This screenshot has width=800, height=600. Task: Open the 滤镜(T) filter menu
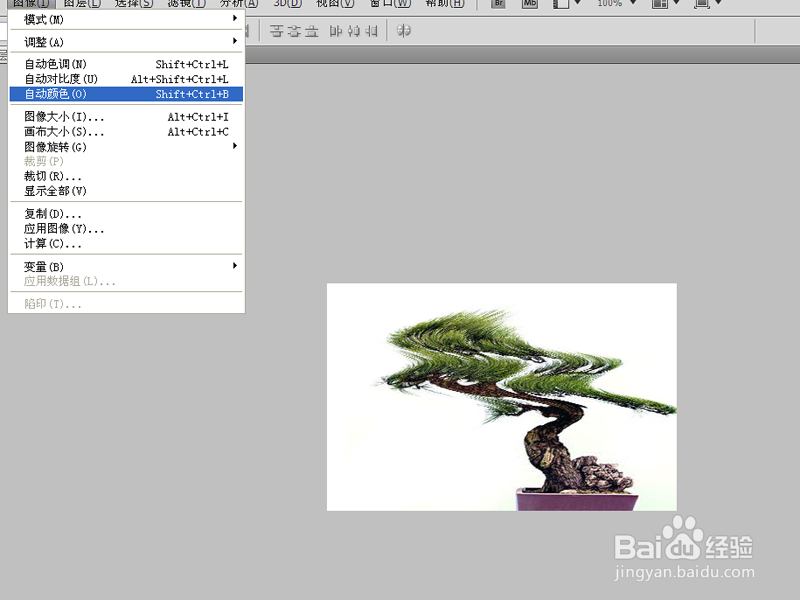(186, 3)
